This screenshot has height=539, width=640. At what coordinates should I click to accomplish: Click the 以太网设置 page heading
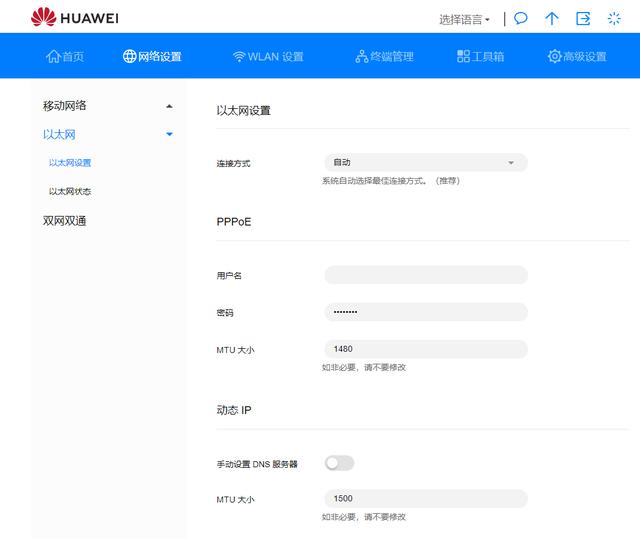point(244,111)
